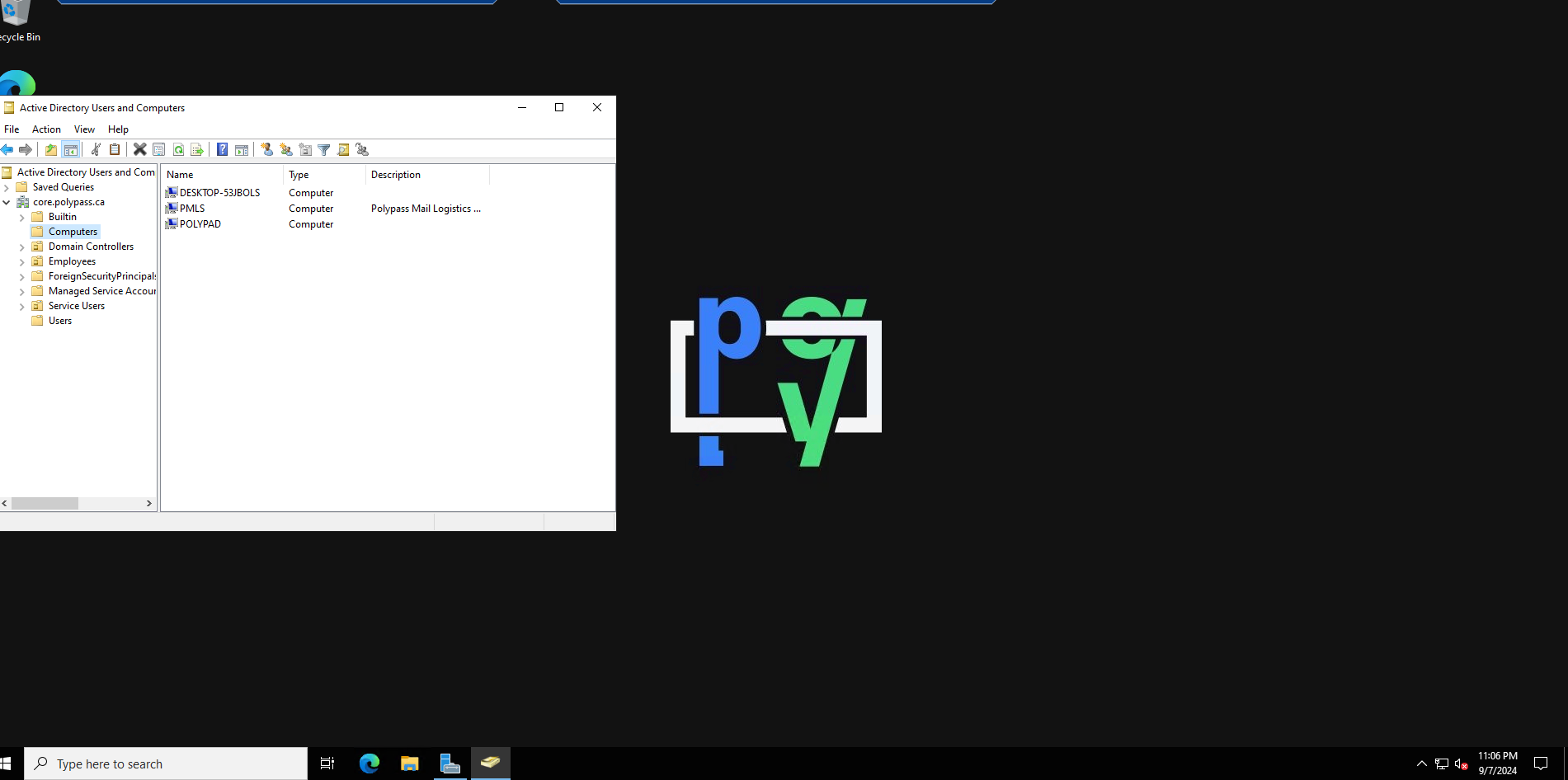Viewport: 1568px width, 780px height.
Task: Click the Refresh toolbar icon
Action: (x=178, y=149)
